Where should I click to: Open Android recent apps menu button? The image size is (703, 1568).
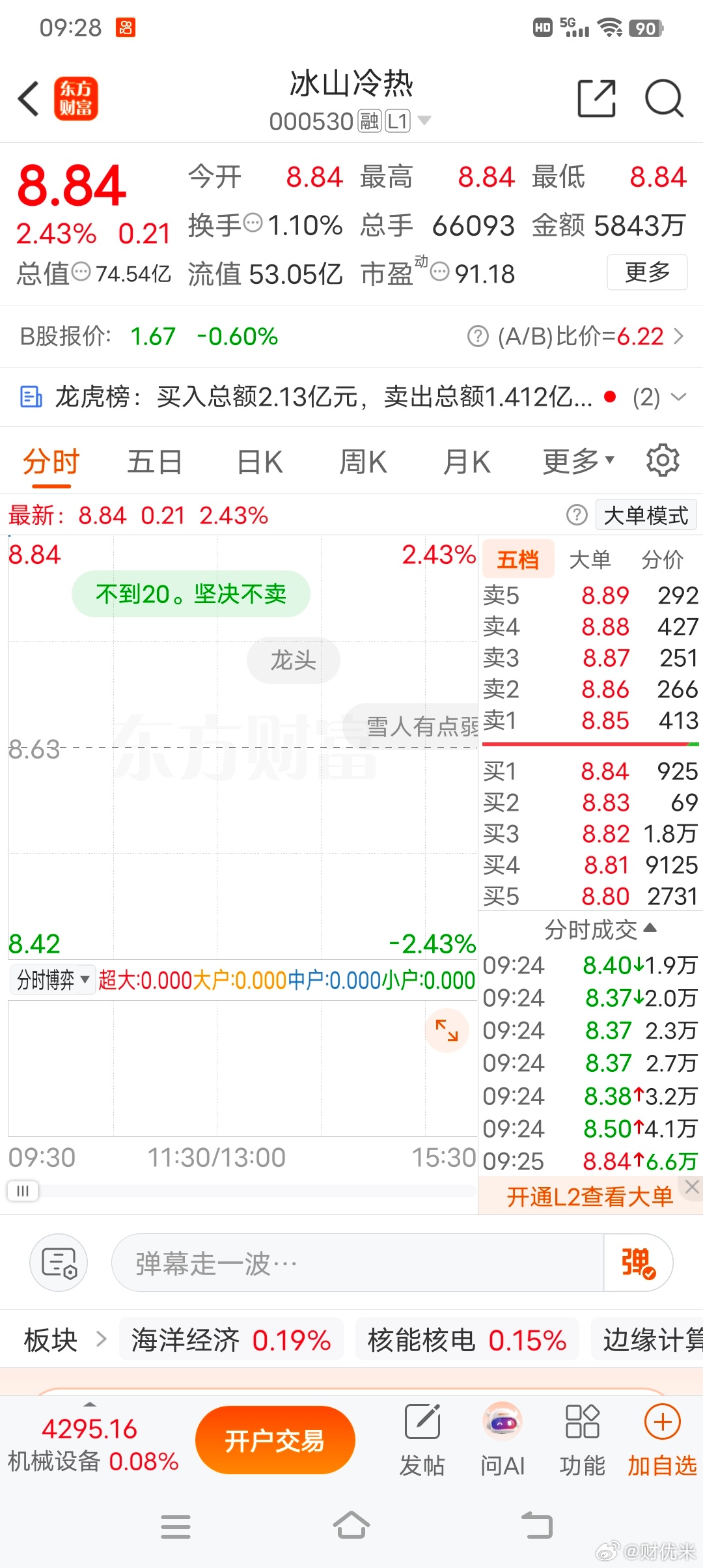(176, 1526)
